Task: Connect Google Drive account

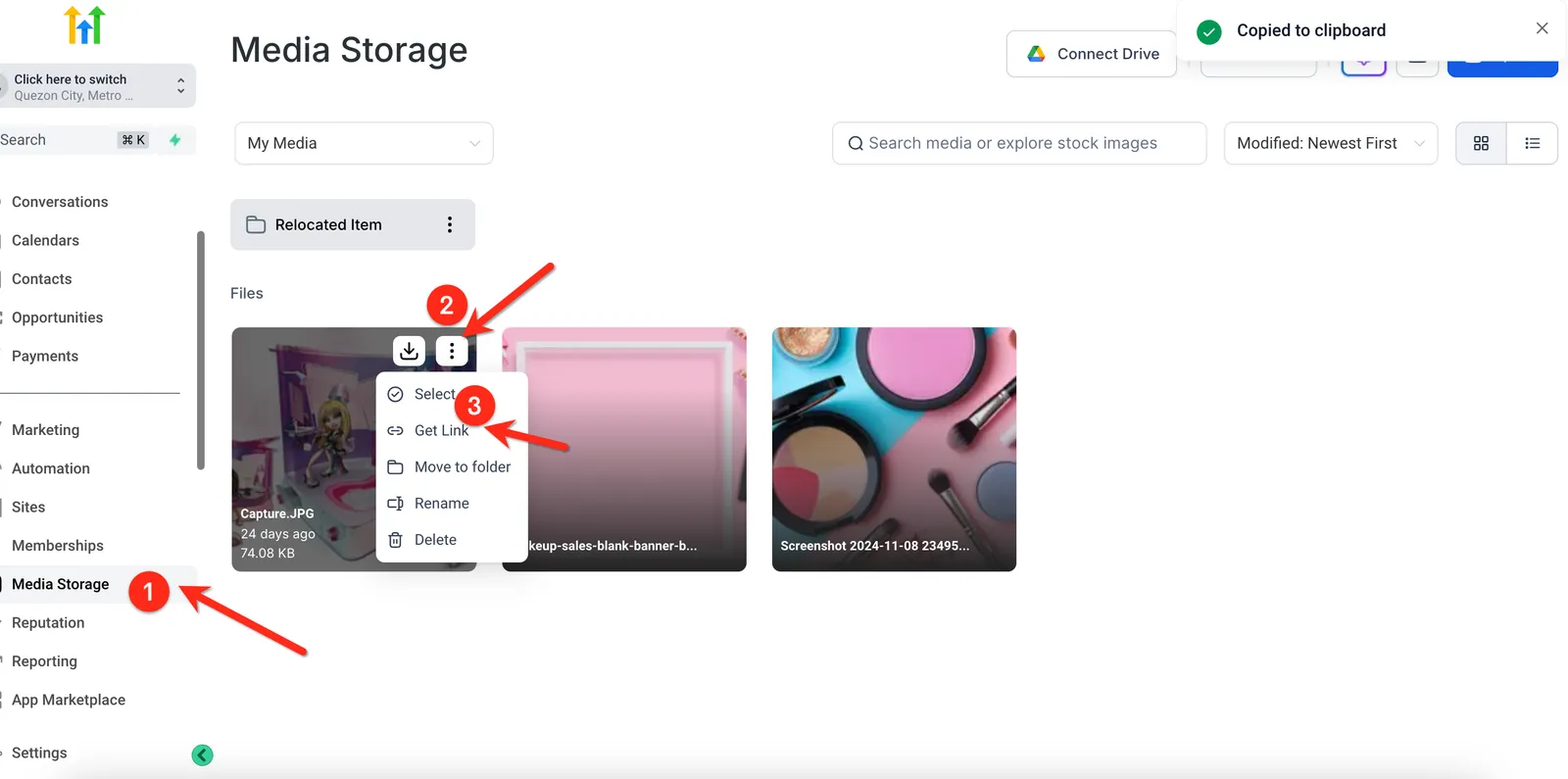Action: [1092, 54]
